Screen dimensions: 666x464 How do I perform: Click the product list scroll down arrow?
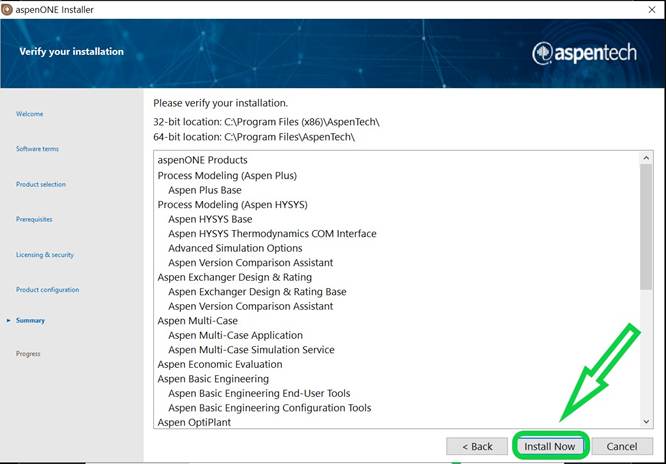646,422
